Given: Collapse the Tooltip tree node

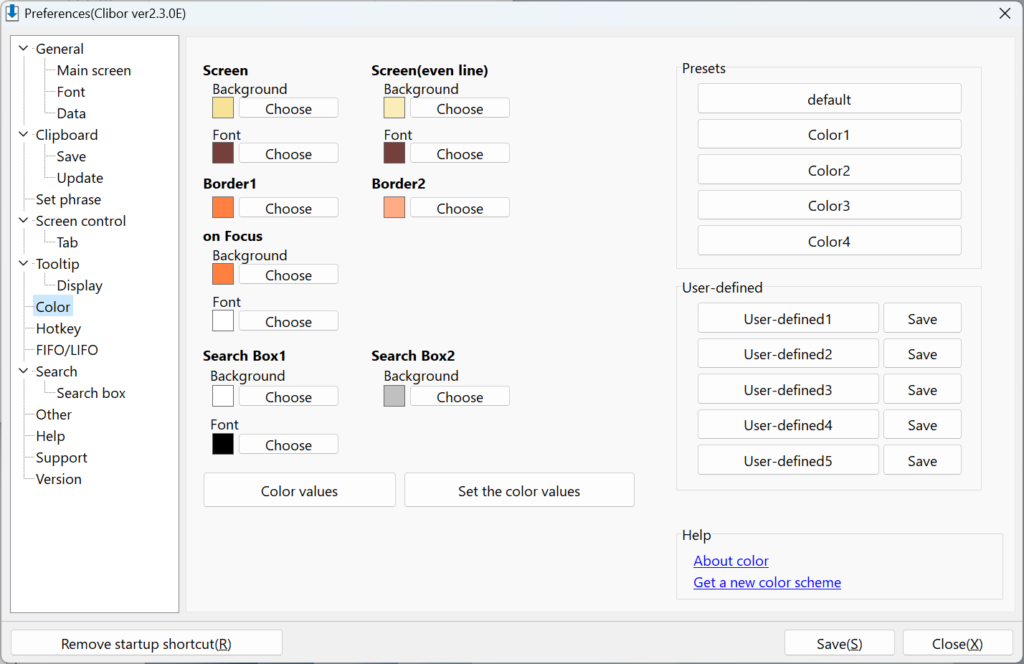Looking at the screenshot, I should click(24, 264).
